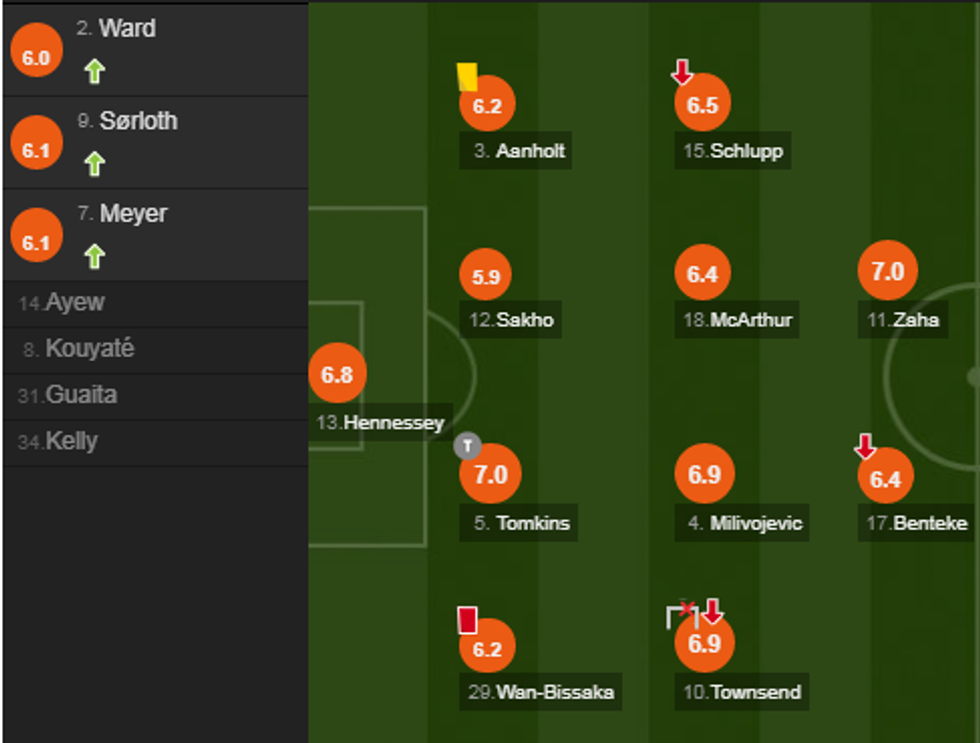
Task: Click Meyer's green substitute-on arrow
Action: [x=95, y=257]
